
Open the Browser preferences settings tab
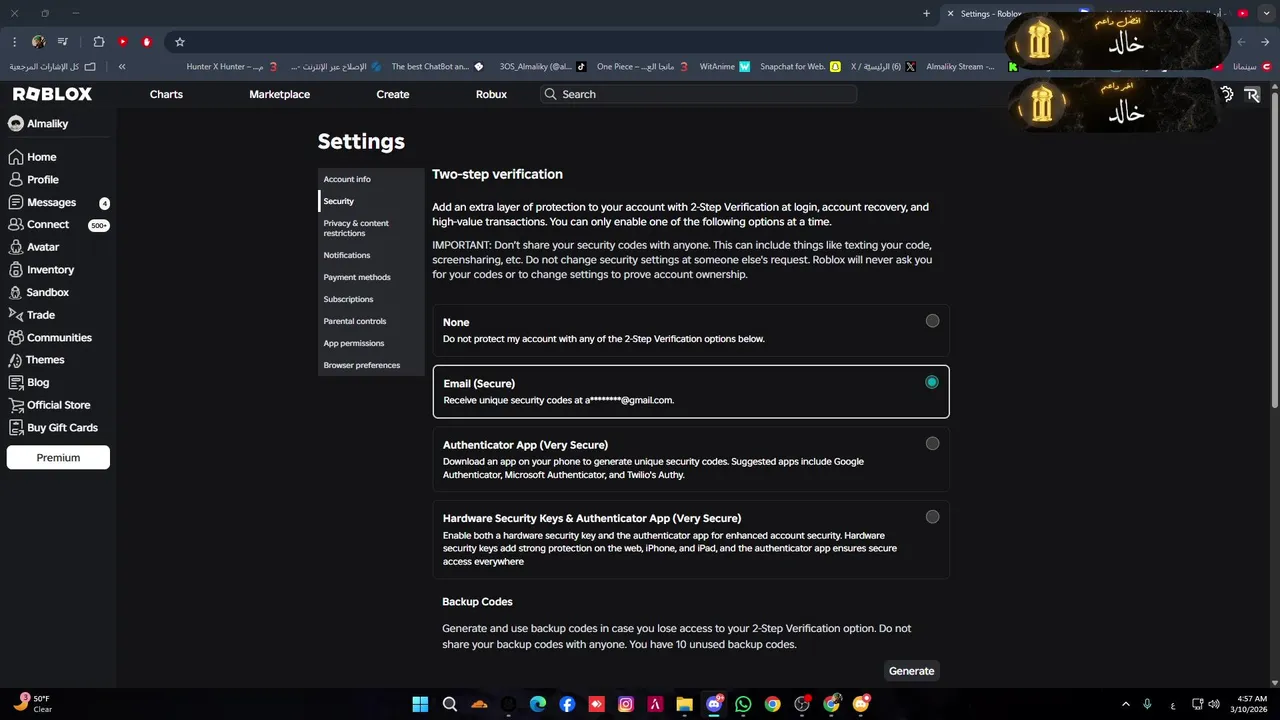pyautogui.click(x=371, y=365)
